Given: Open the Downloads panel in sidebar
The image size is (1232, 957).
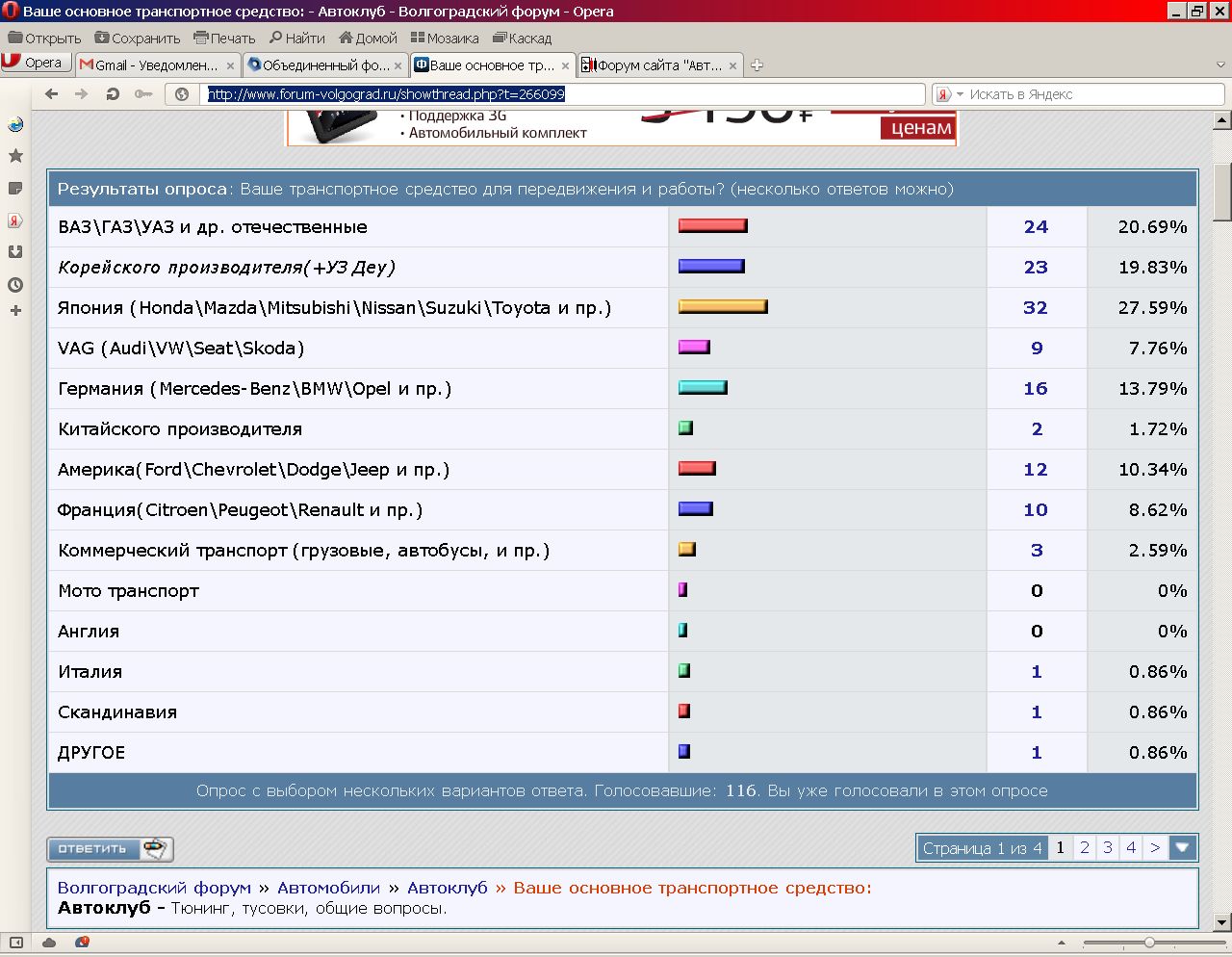Looking at the screenshot, I should tap(15, 252).
